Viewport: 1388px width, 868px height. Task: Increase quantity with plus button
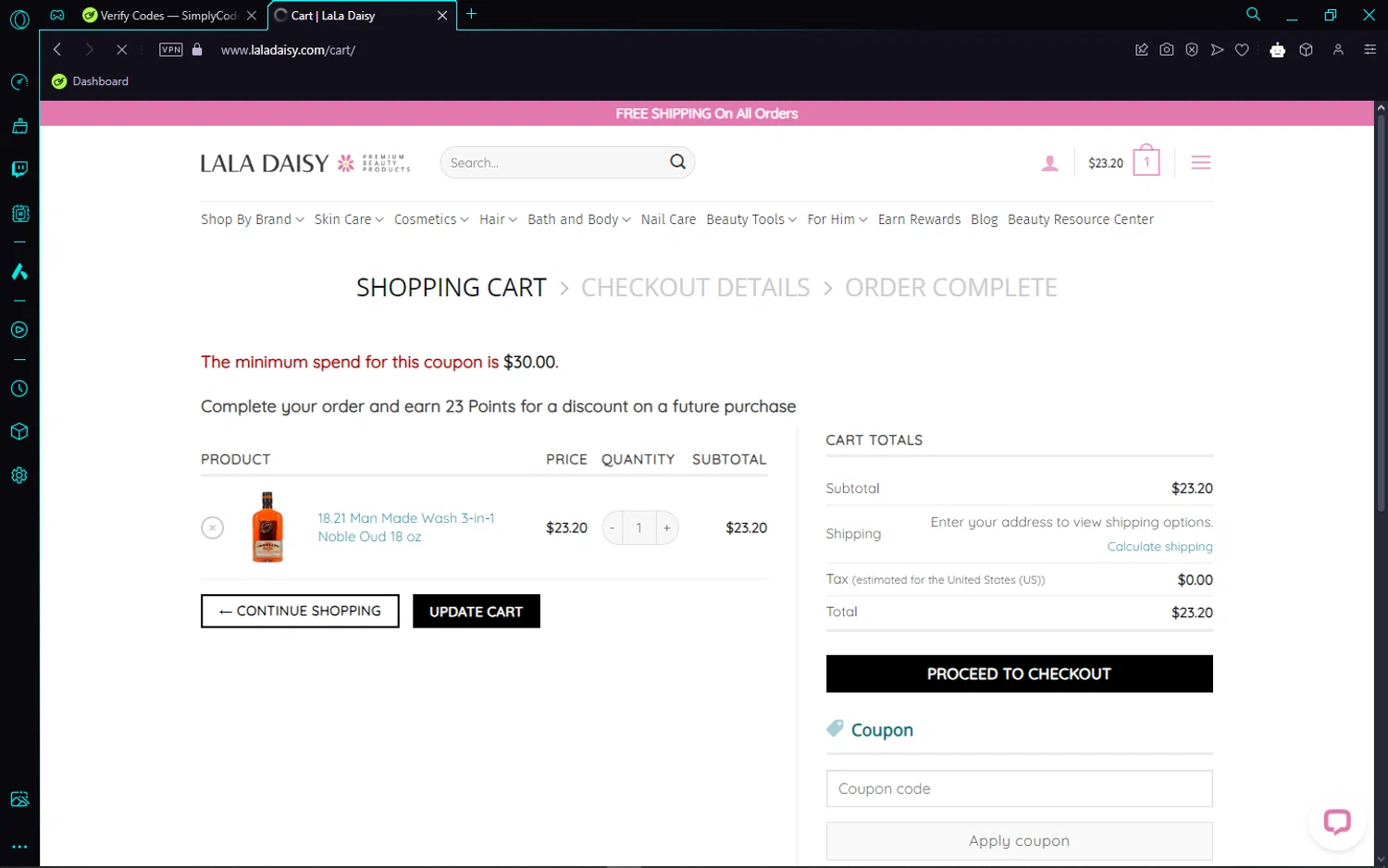(x=667, y=528)
